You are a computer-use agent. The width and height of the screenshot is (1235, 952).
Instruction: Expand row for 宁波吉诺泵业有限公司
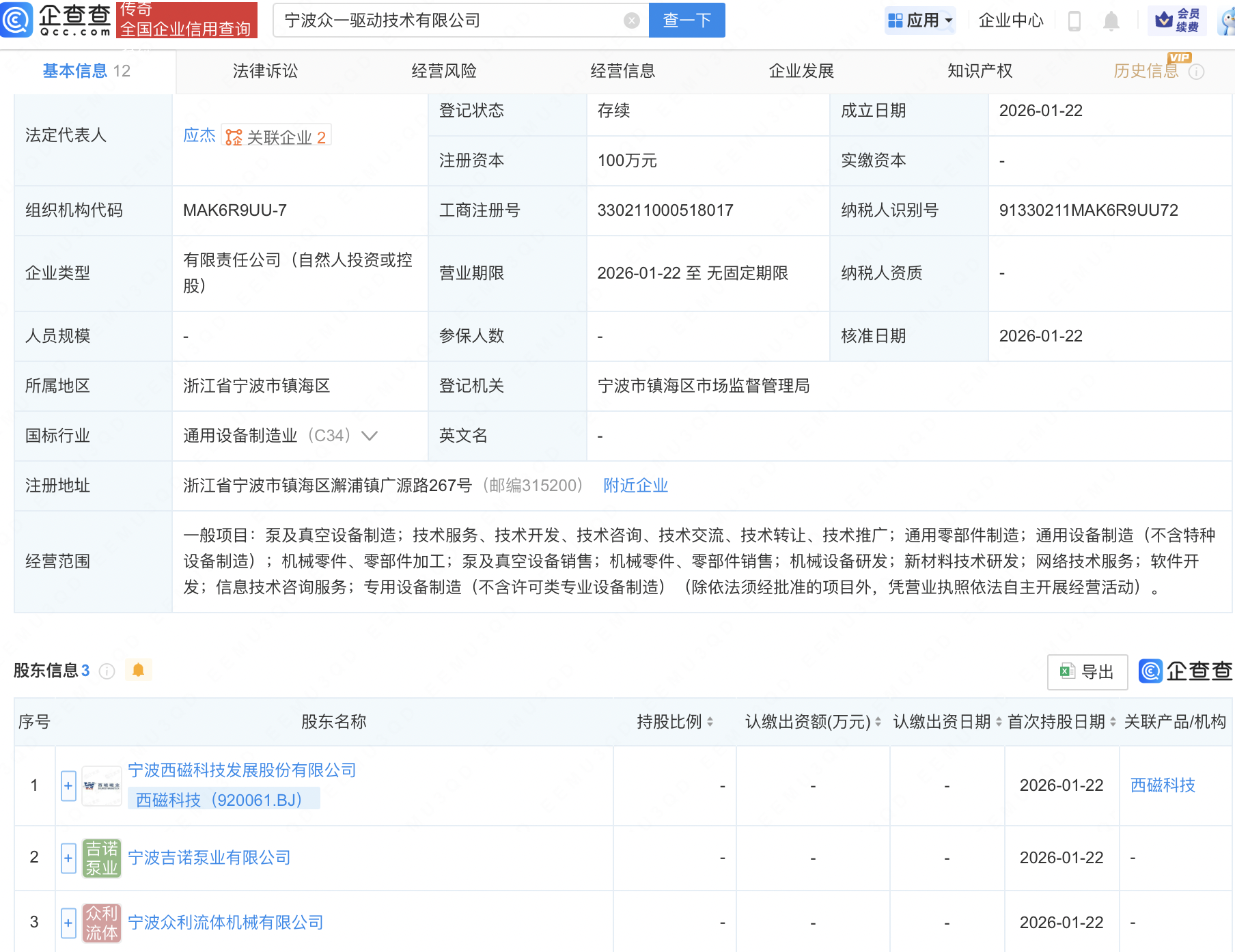pyautogui.click(x=68, y=858)
